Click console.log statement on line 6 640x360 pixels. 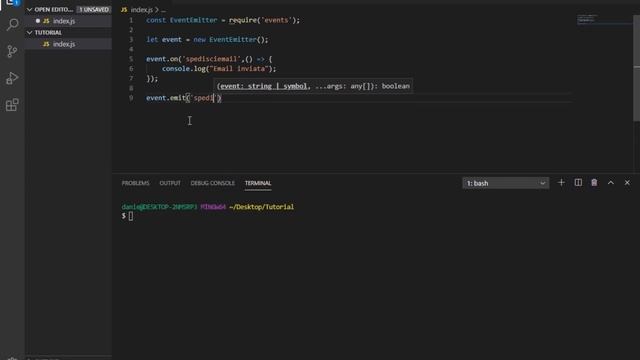(219, 69)
